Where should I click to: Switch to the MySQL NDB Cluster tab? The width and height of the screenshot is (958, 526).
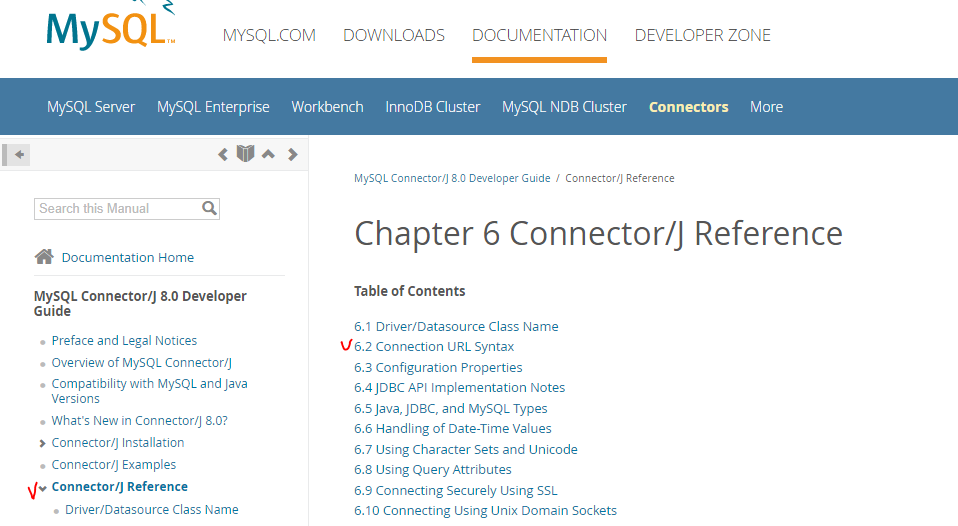(565, 107)
